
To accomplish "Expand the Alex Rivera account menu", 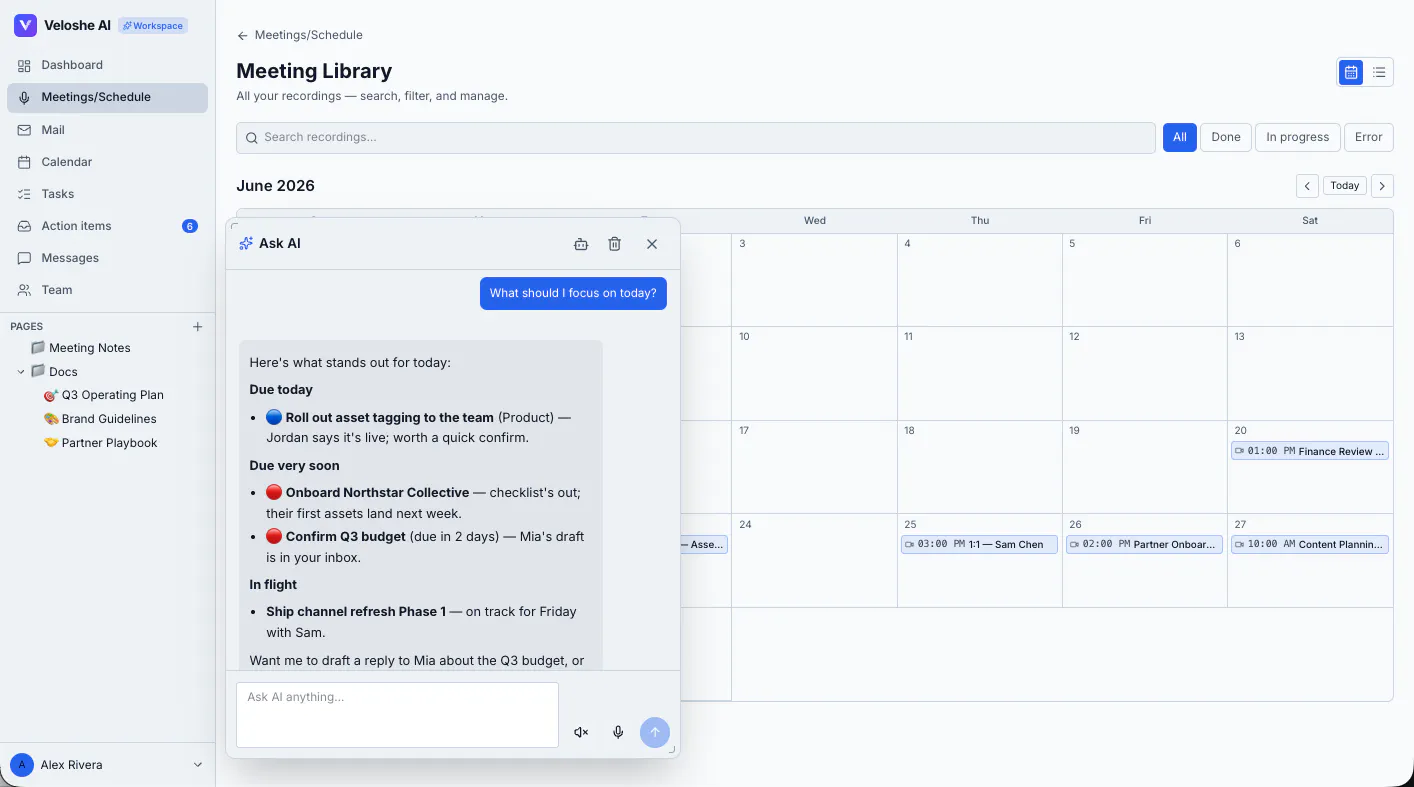I will [x=198, y=765].
